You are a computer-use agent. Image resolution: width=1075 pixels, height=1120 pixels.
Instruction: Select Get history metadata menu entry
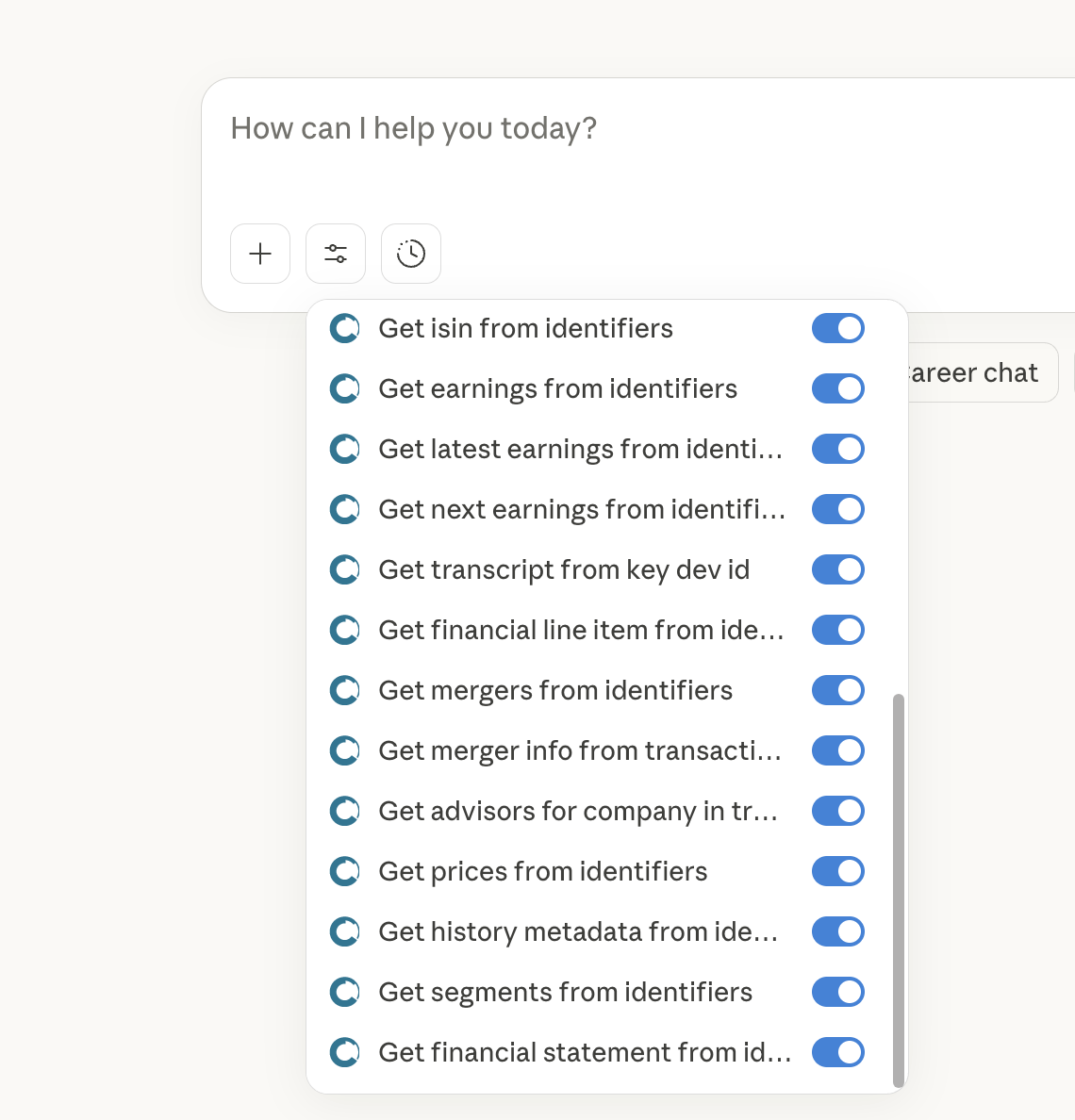(577, 931)
